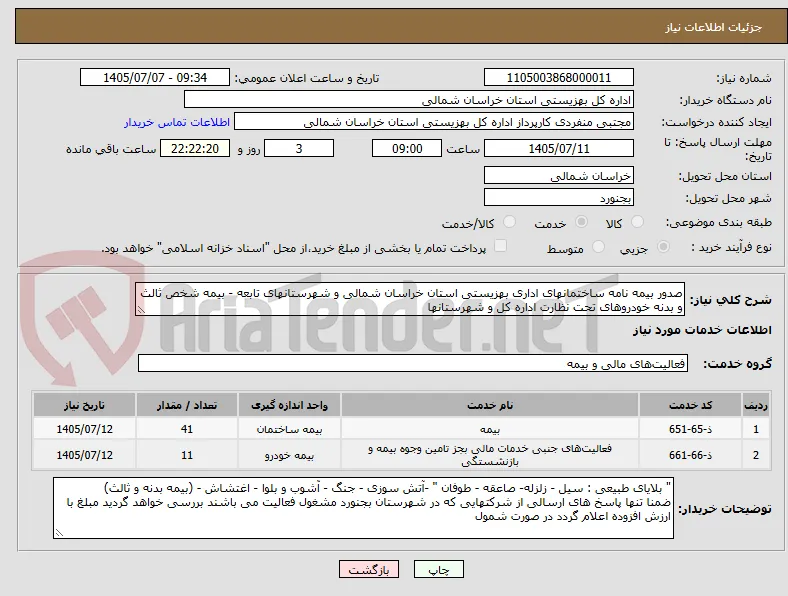Click the delivery city field بجنورد
This screenshot has width=788, height=596.
tap(559, 197)
